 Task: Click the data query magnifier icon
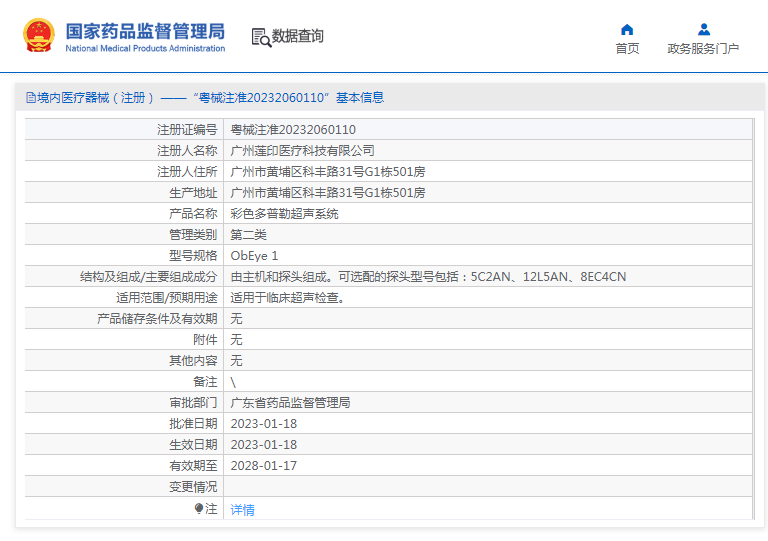click(x=261, y=38)
